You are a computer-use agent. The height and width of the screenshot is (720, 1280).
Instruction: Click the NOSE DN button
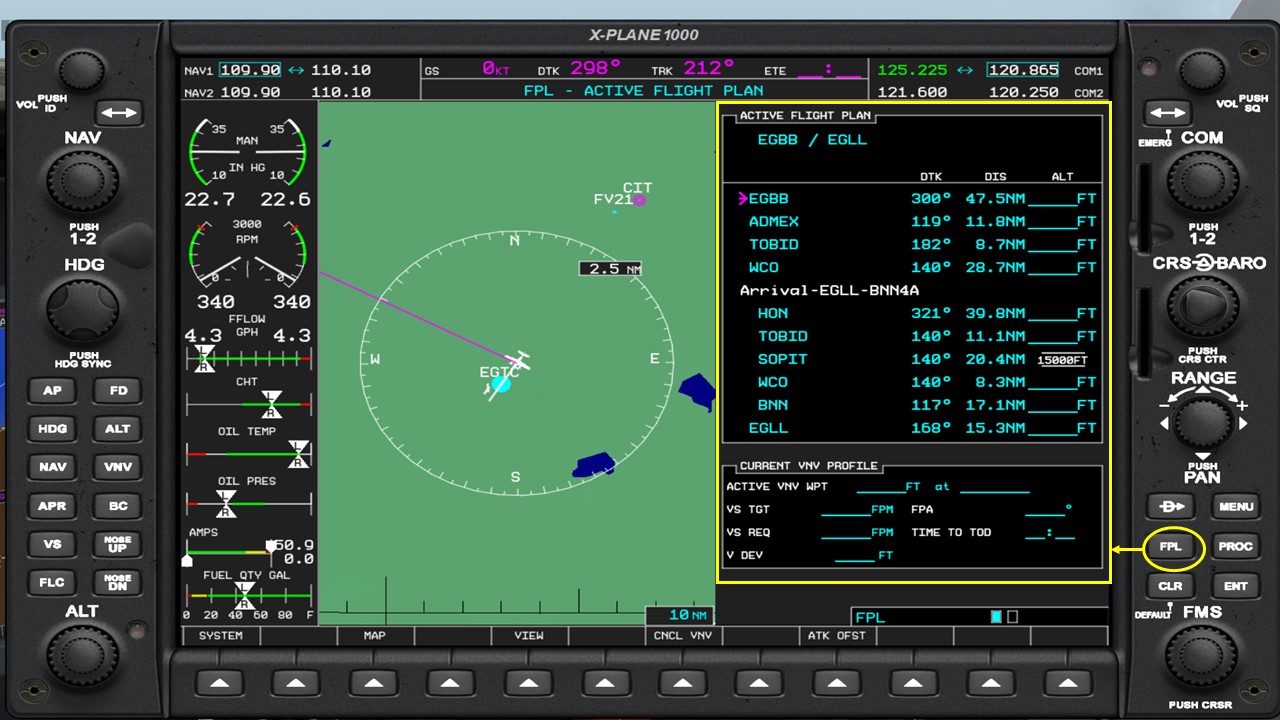pyautogui.click(x=118, y=582)
